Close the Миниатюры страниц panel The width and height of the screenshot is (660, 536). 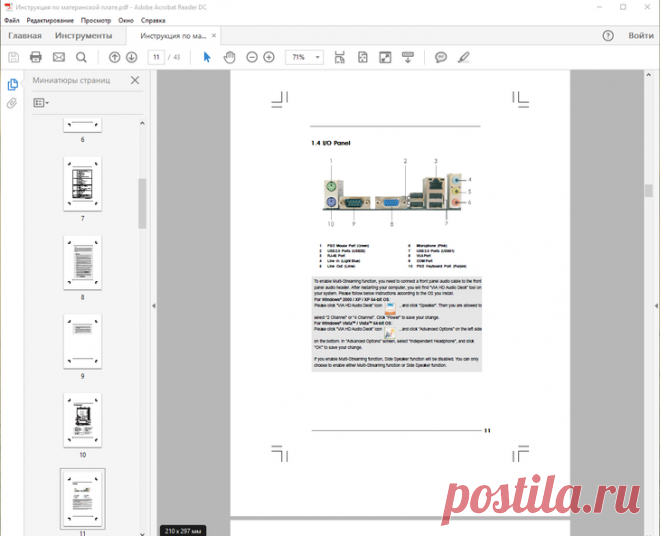pyautogui.click(x=134, y=81)
